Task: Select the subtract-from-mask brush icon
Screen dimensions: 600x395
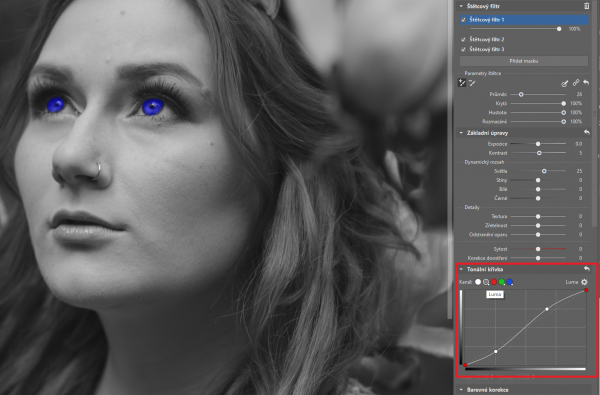Action: (x=472, y=83)
